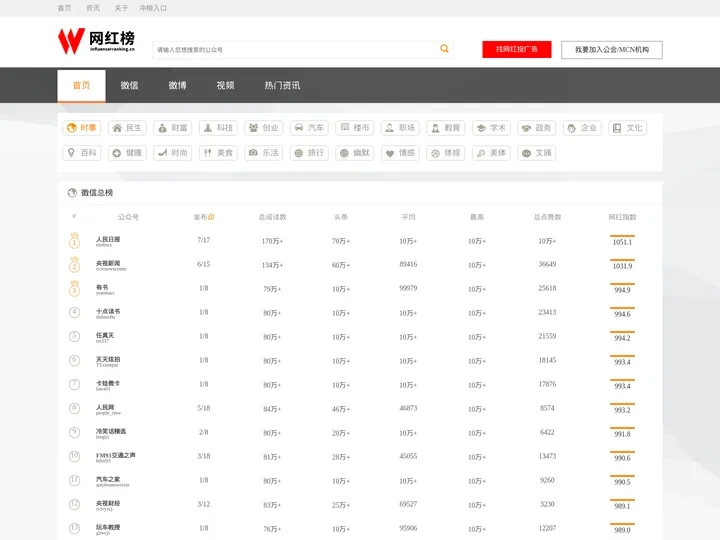720x540 pixels.
Task: Click 我要加入公会/MCN机构 button
Action: click(612, 50)
